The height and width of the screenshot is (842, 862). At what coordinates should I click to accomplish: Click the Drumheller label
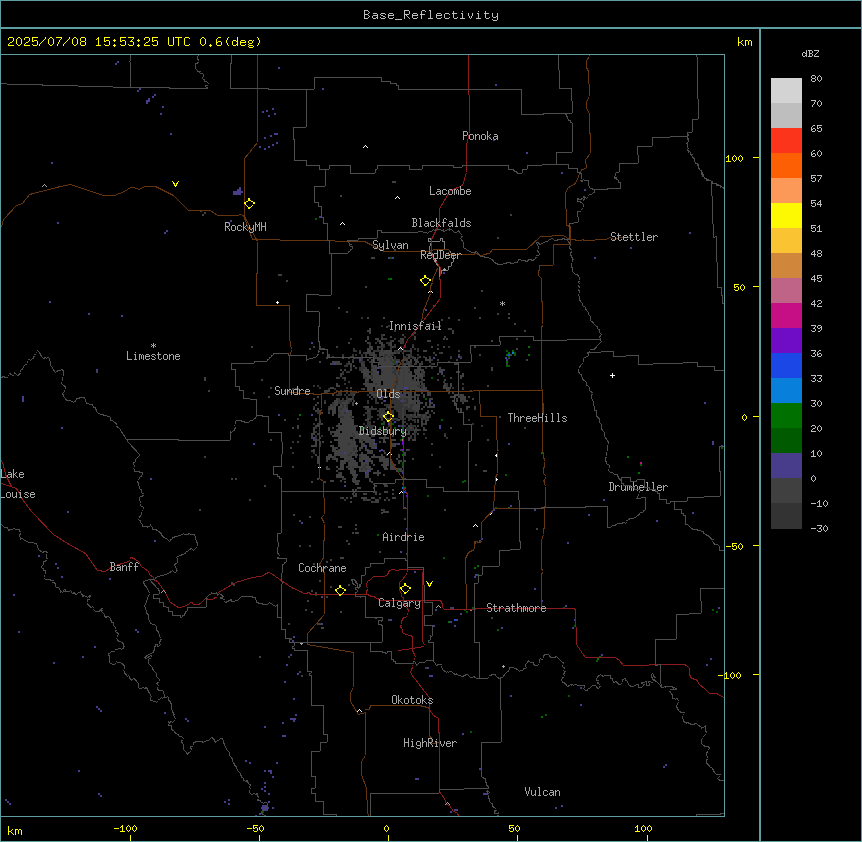[638, 487]
